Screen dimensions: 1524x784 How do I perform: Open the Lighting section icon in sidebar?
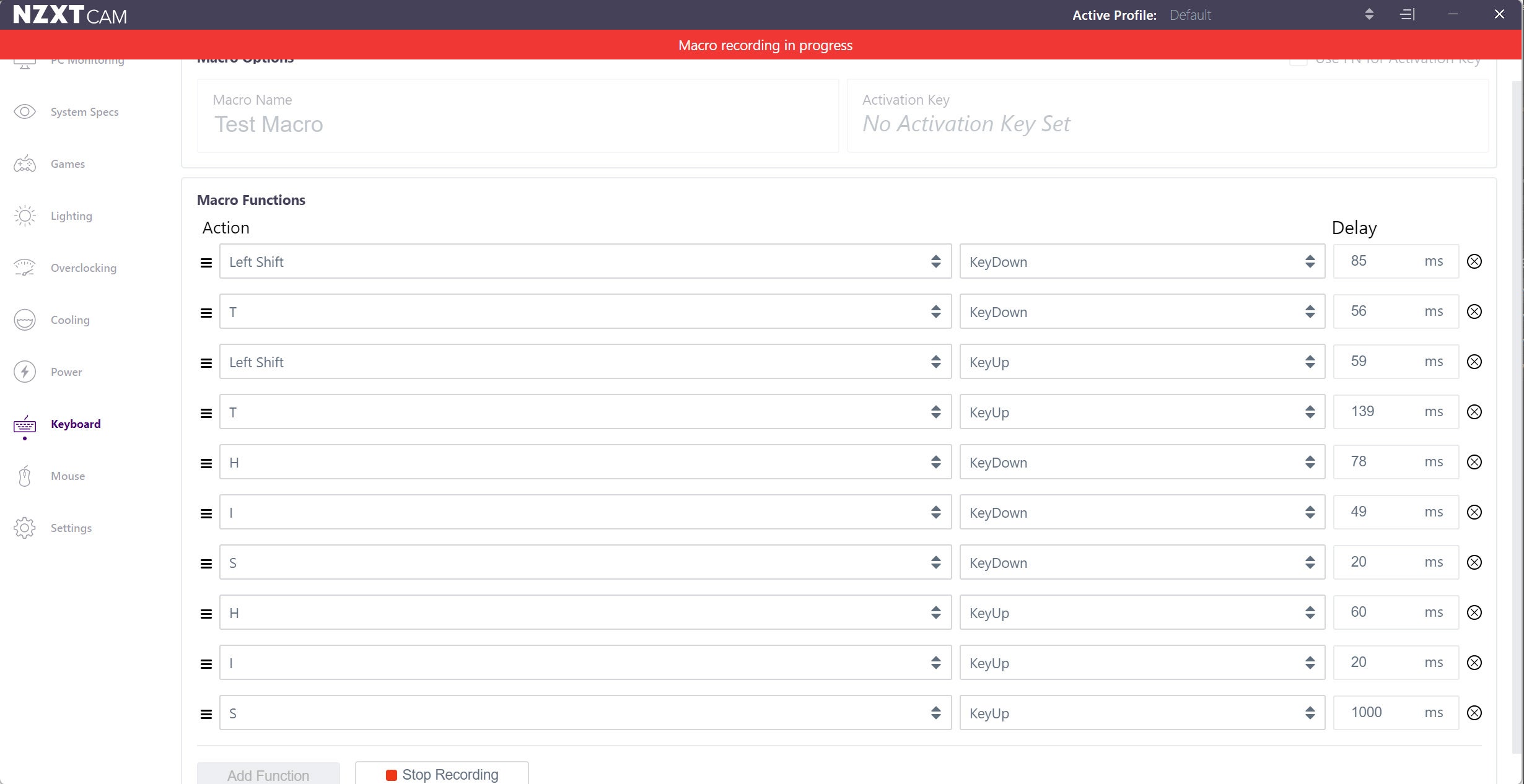coord(25,216)
